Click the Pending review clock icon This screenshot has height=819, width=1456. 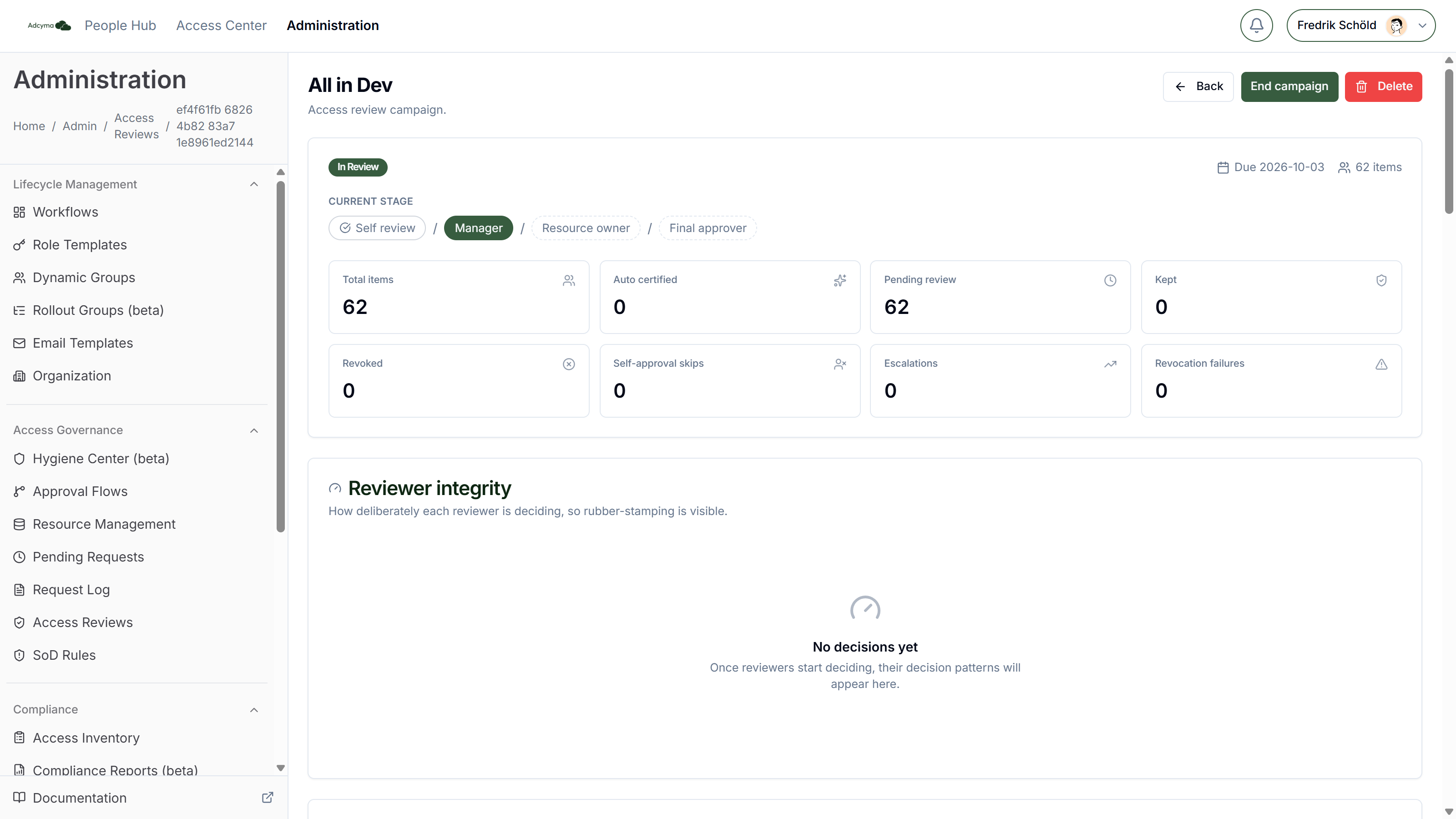tap(1110, 280)
